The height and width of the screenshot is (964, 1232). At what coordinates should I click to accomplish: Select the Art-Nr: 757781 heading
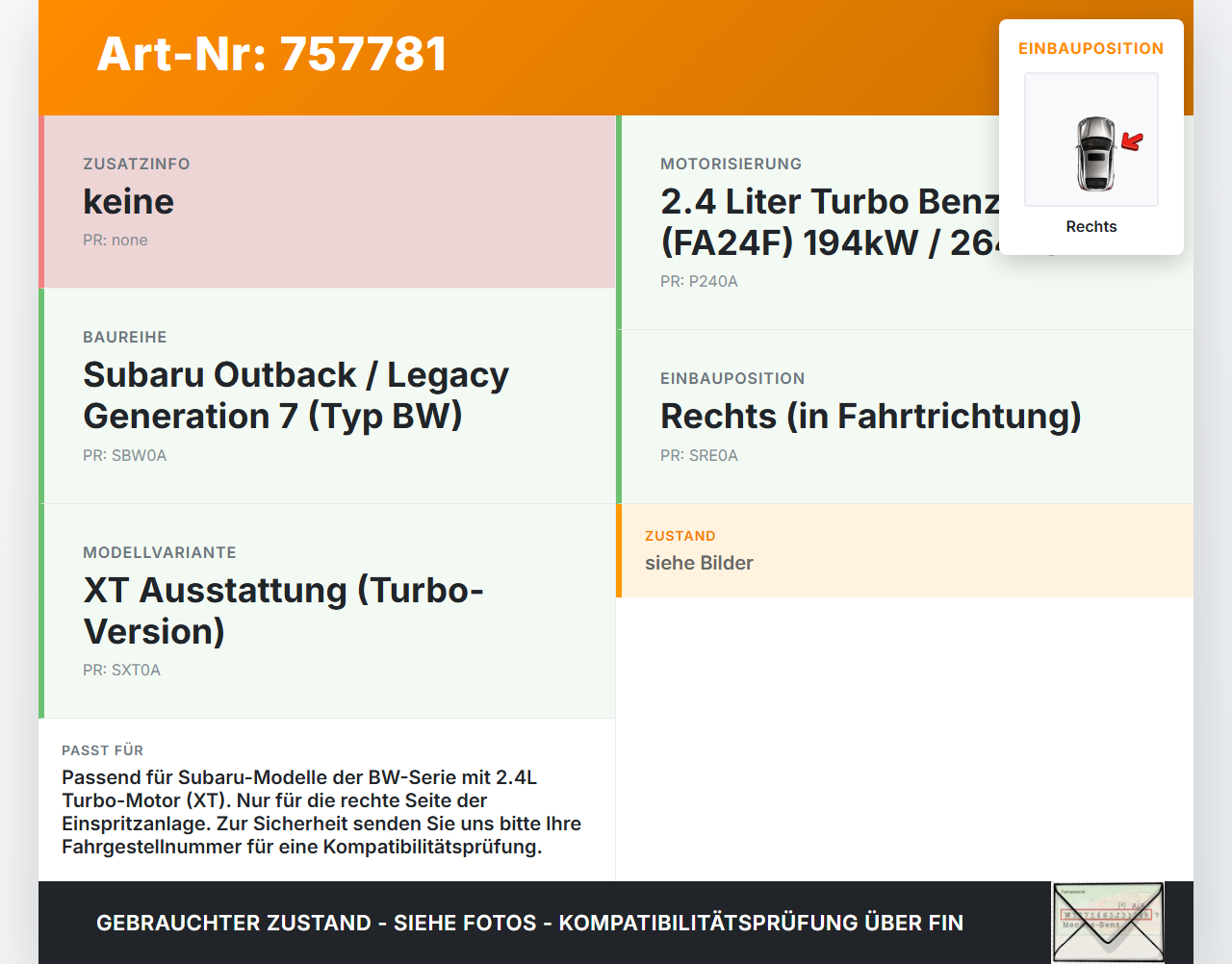coord(272,54)
